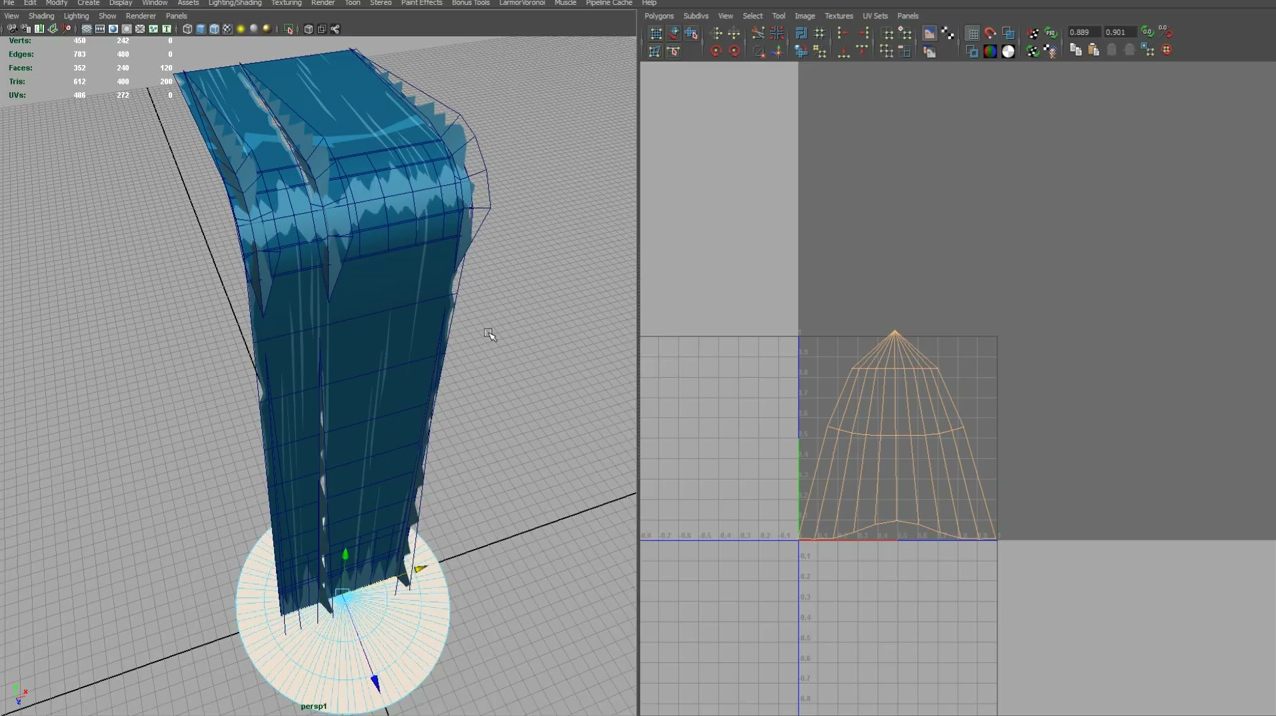
Task: Rotate UVs clockwise red circle icon
Action: point(734,51)
